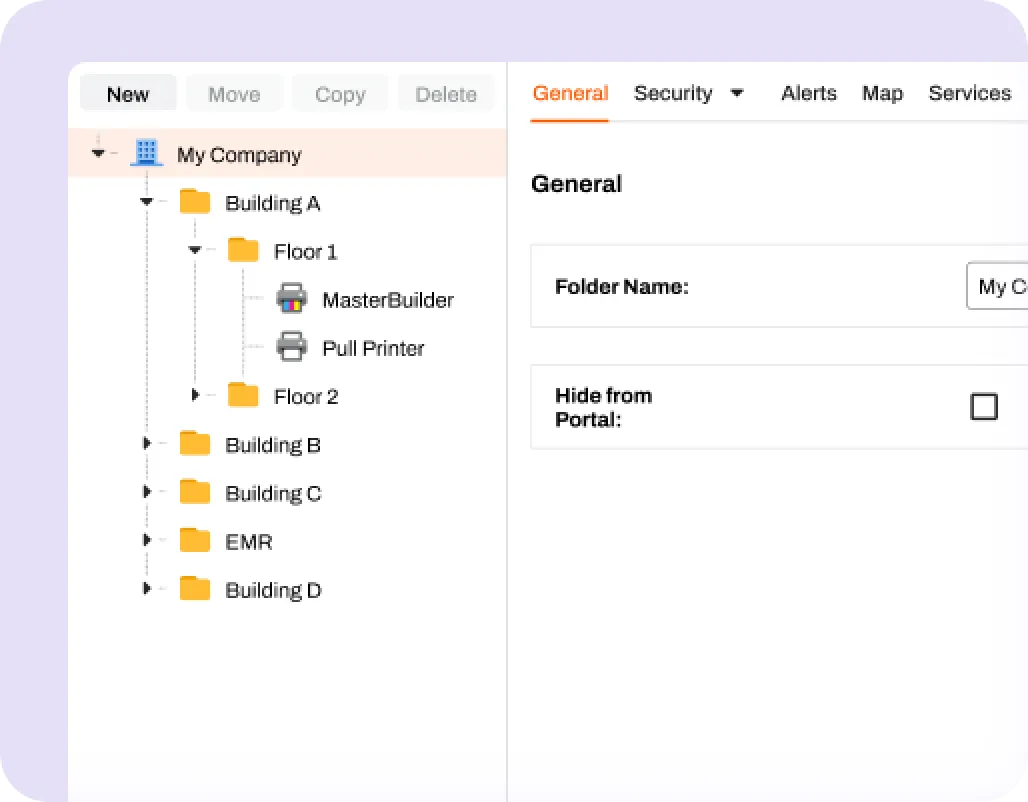Click the MasterBuilder color printer icon
The image size is (1028, 802).
click(x=292, y=299)
